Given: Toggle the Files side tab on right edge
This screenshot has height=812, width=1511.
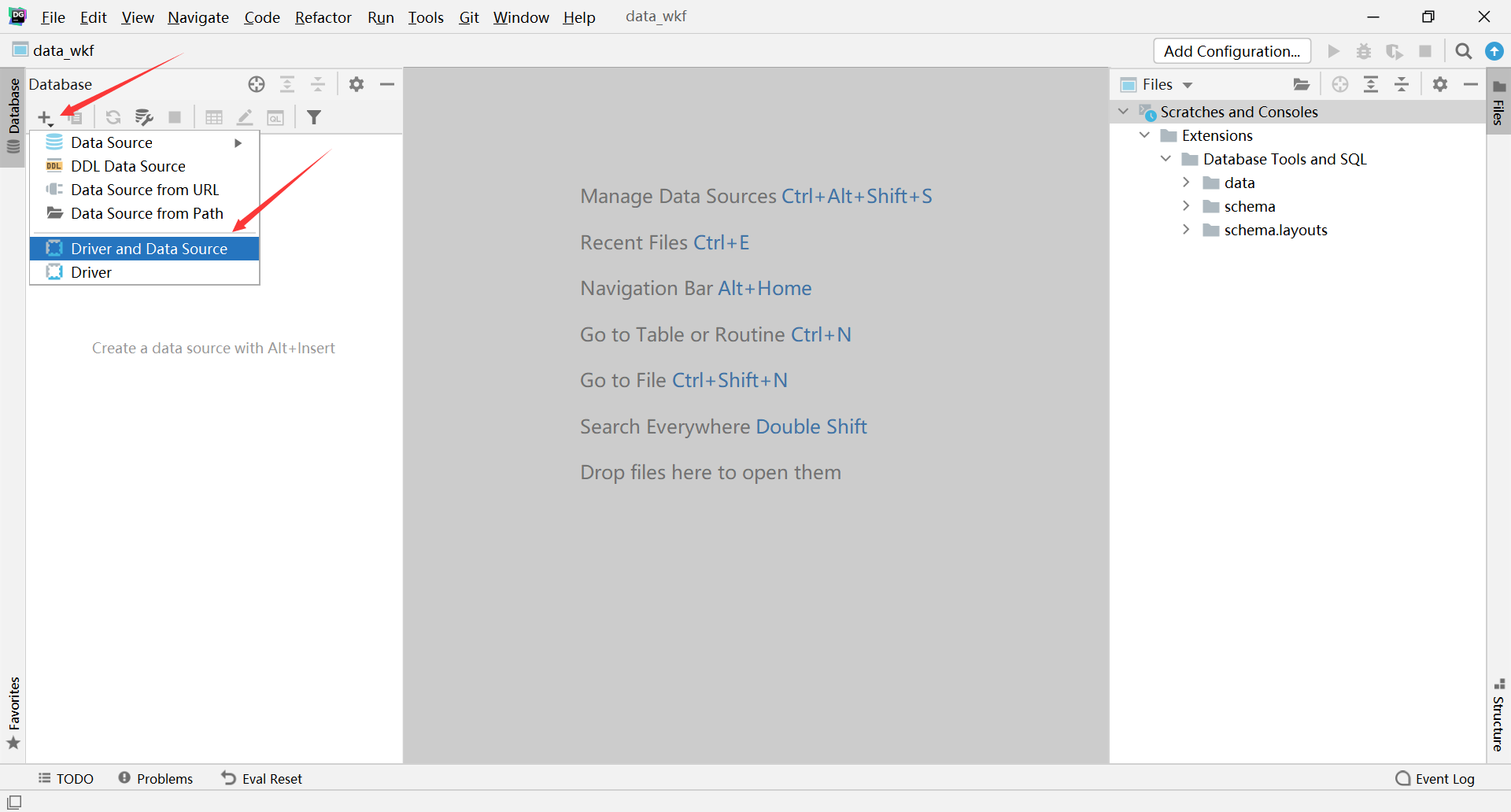Looking at the screenshot, I should click(1498, 102).
